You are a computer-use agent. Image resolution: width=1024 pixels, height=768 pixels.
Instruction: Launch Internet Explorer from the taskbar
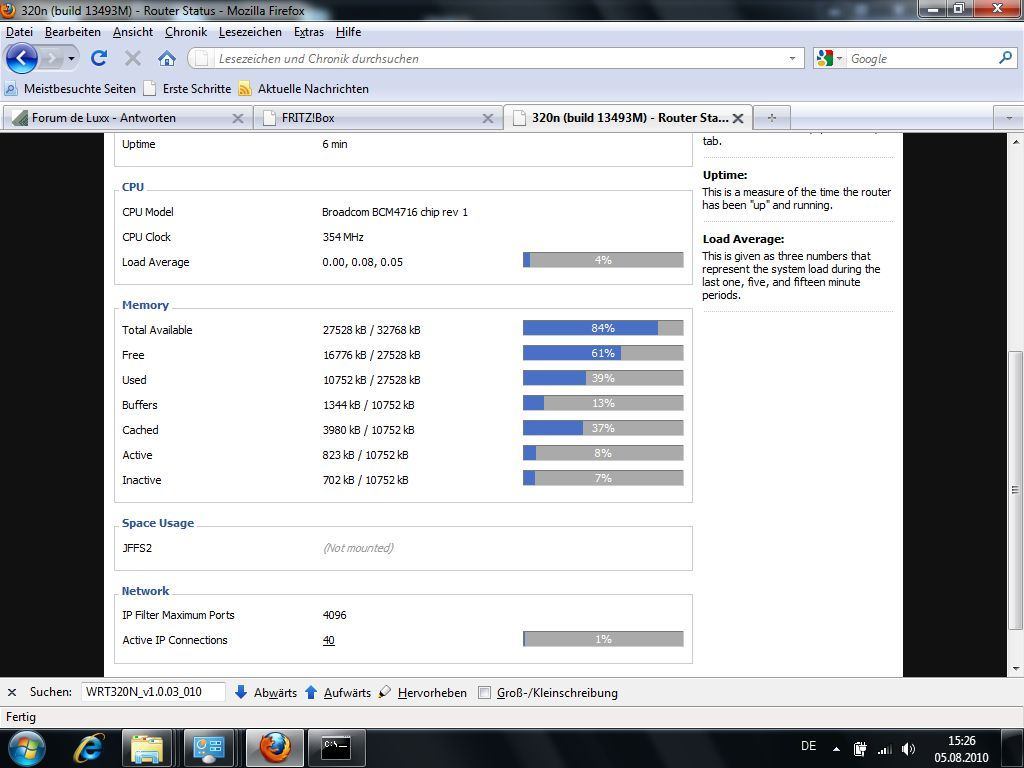coord(88,748)
